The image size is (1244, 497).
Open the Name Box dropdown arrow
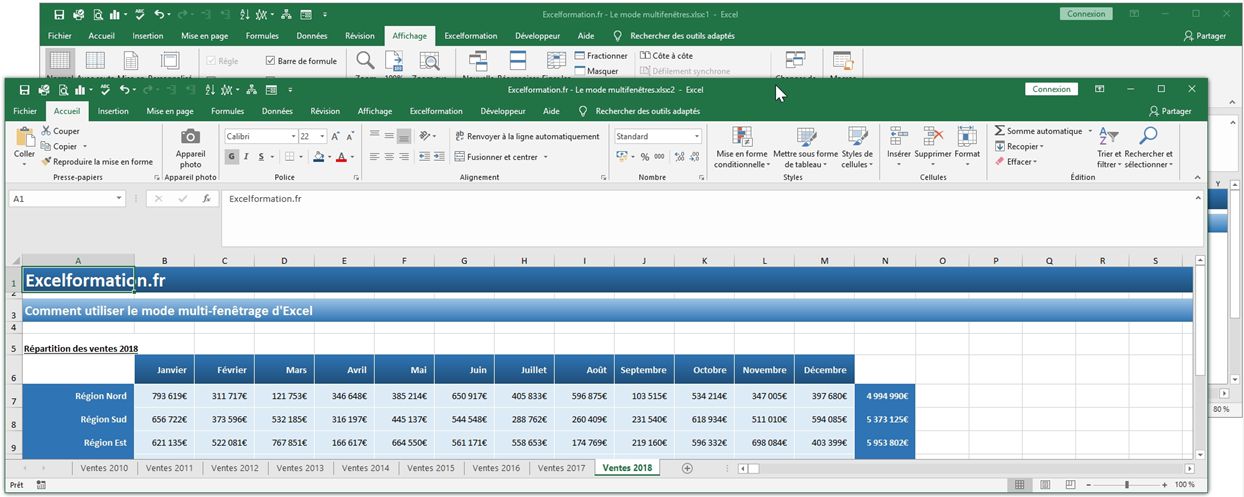[x=119, y=199]
